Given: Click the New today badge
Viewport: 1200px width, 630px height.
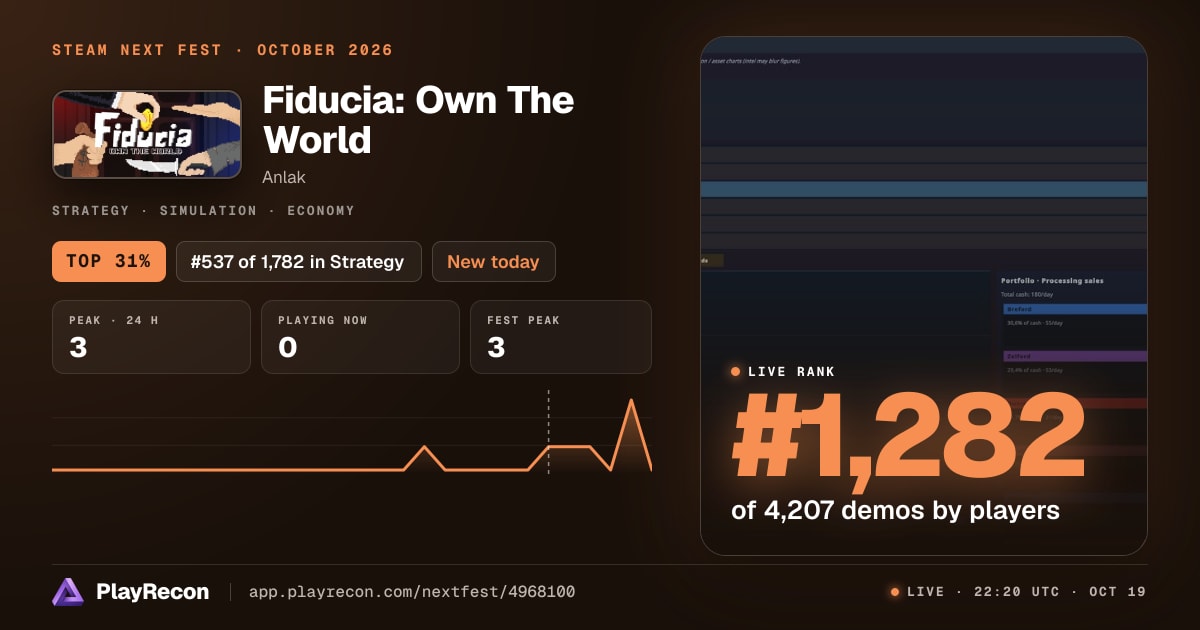Looking at the screenshot, I should [x=493, y=262].
